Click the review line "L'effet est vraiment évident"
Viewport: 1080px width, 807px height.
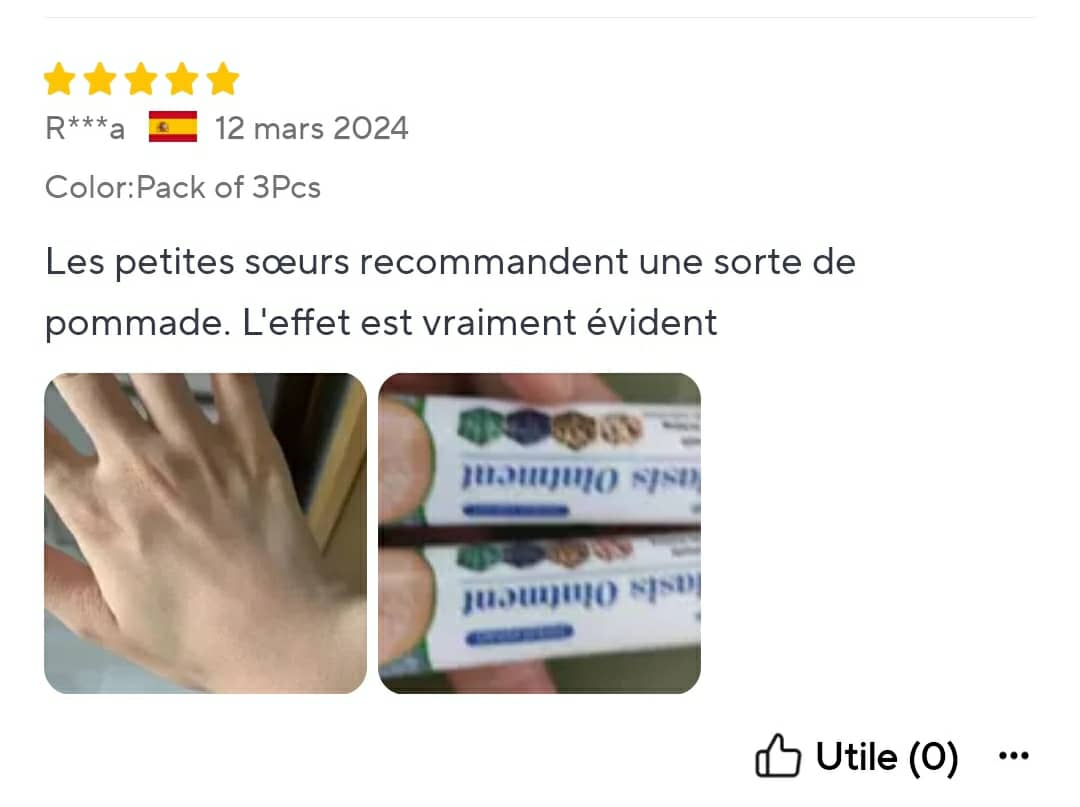point(479,322)
